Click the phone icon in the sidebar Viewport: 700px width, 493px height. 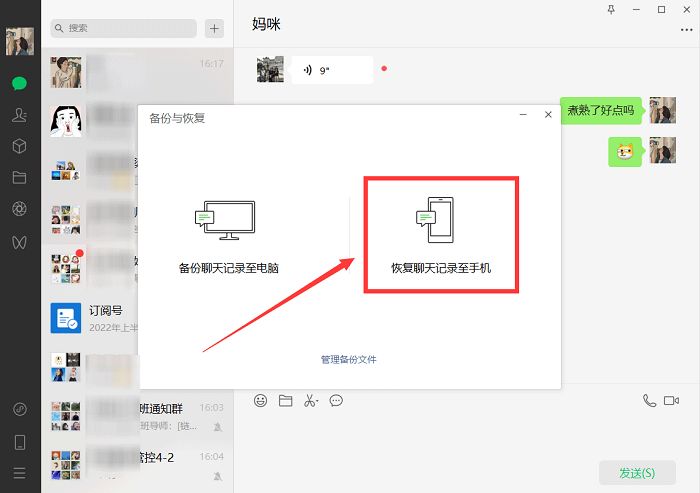[x=20, y=442]
